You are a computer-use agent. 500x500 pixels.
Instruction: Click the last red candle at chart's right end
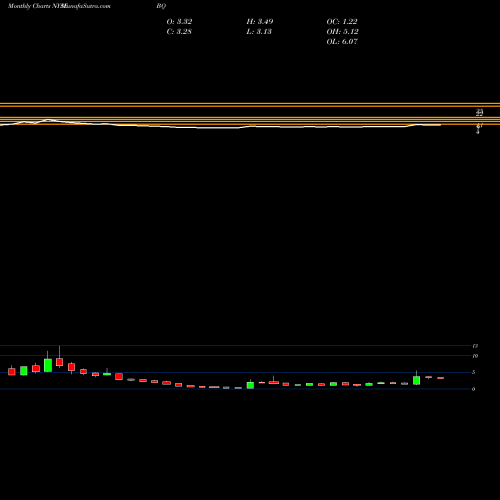coord(440,378)
